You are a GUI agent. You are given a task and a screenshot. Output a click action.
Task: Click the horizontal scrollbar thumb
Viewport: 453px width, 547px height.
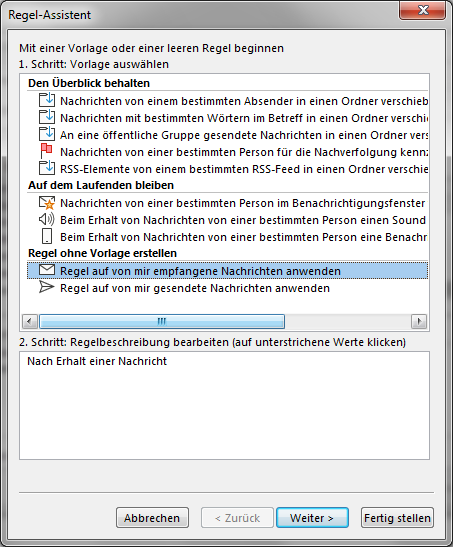tap(162, 321)
